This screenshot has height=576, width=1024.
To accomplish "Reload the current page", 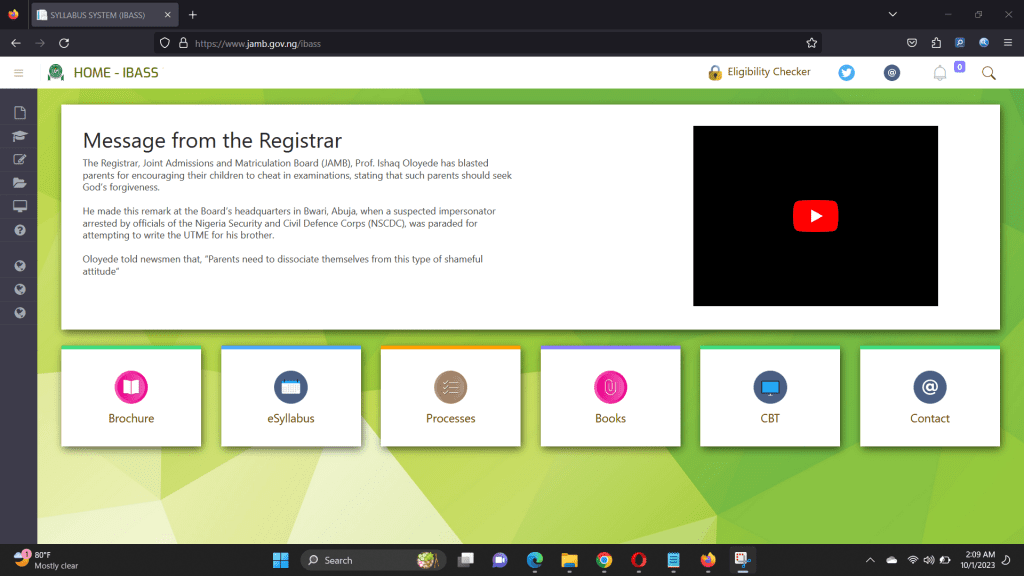I will tap(64, 43).
